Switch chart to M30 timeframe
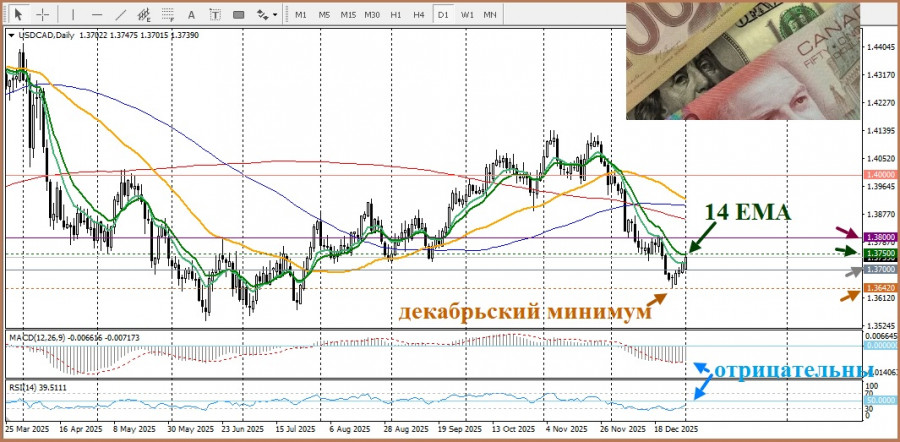Image resolution: width=900 pixels, height=442 pixels. [x=372, y=15]
